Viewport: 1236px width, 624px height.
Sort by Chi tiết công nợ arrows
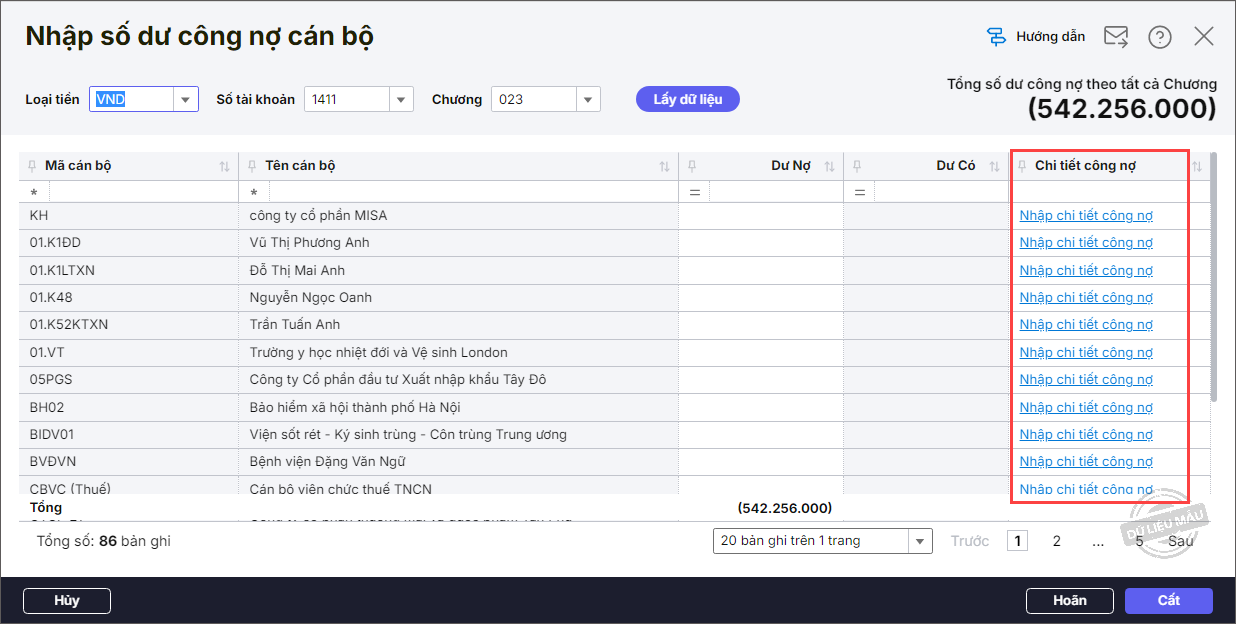1197,167
